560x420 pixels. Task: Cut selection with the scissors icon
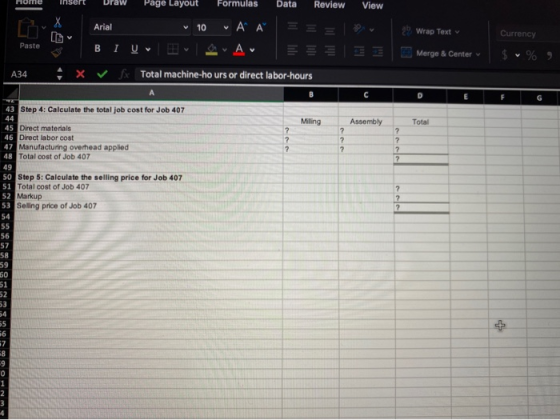(58, 22)
